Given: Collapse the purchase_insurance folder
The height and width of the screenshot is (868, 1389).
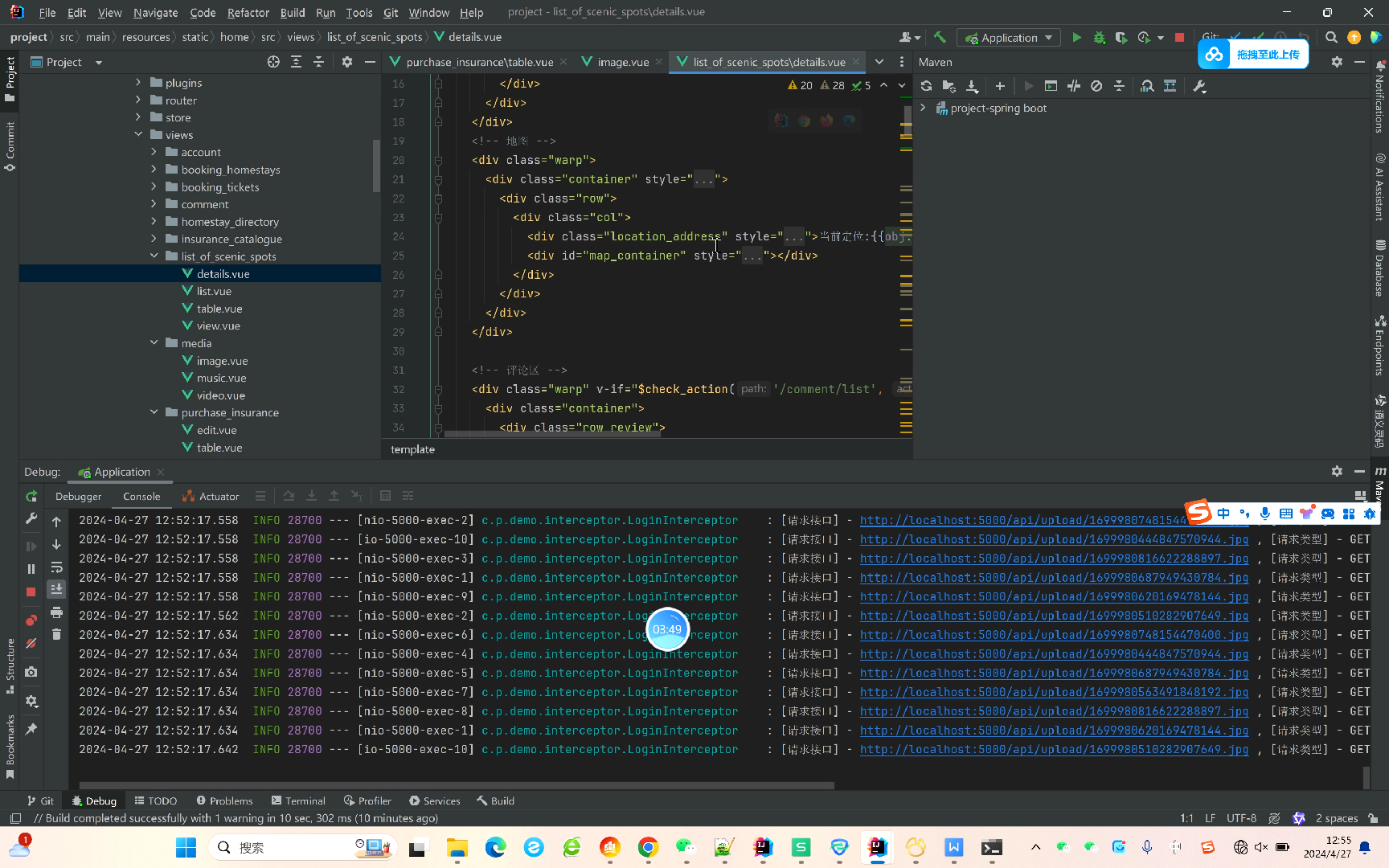Looking at the screenshot, I should pos(154,412).
